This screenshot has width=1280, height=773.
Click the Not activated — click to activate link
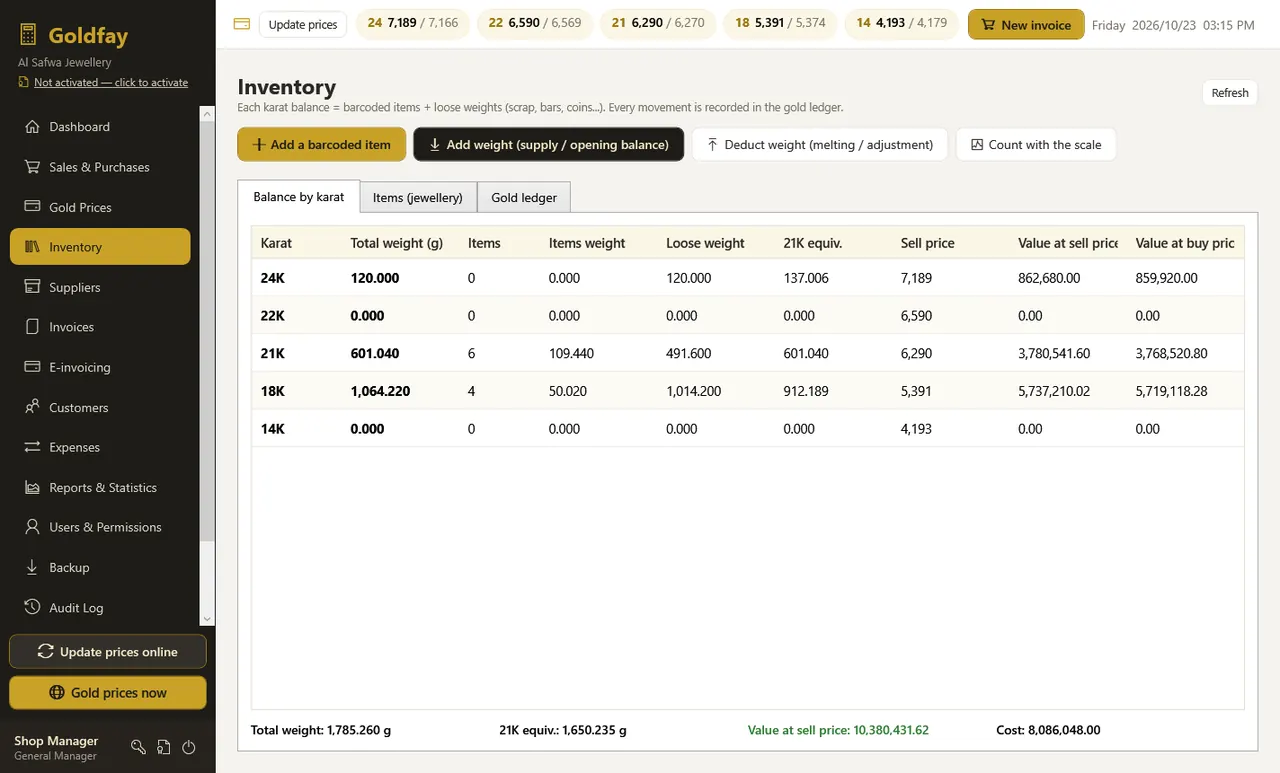pos(111,83)
